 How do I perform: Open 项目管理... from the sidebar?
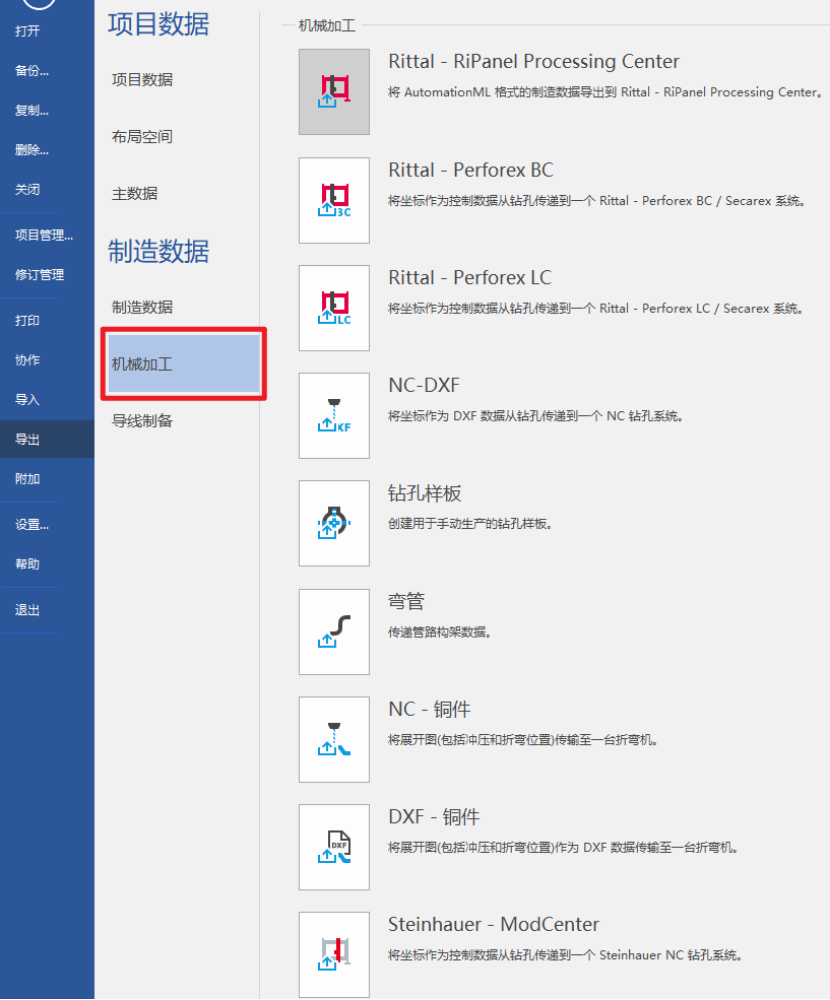coord(44,235)
